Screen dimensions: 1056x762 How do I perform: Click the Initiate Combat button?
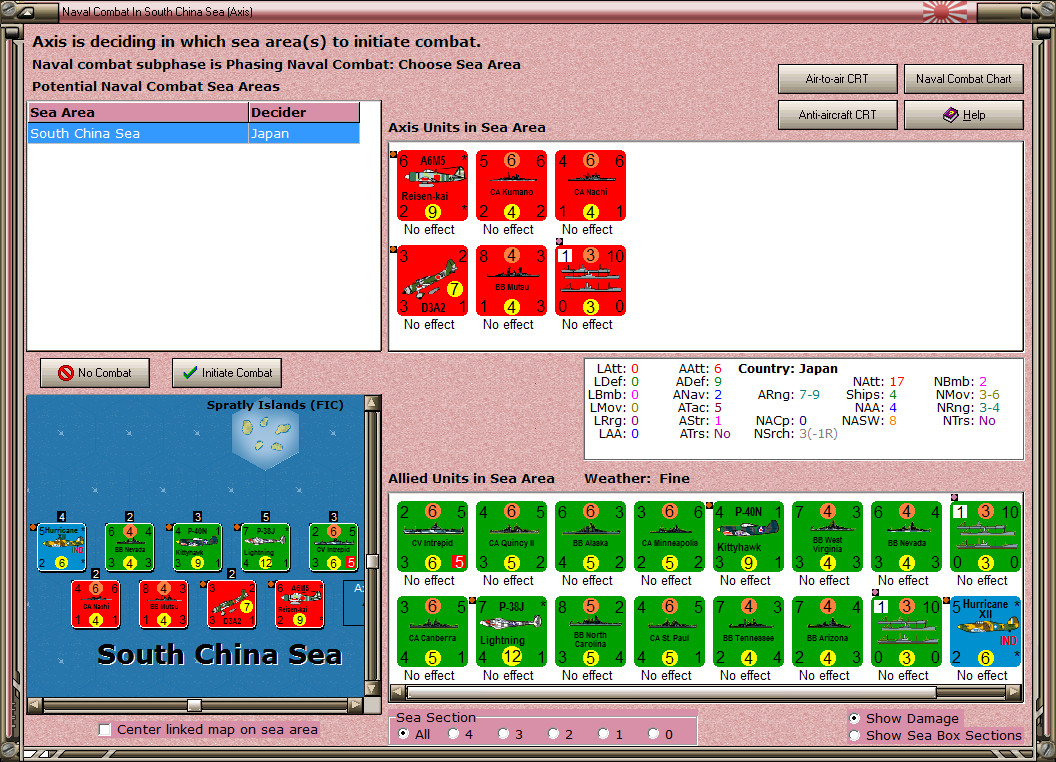pyautogui.click(x=227, y=373)
